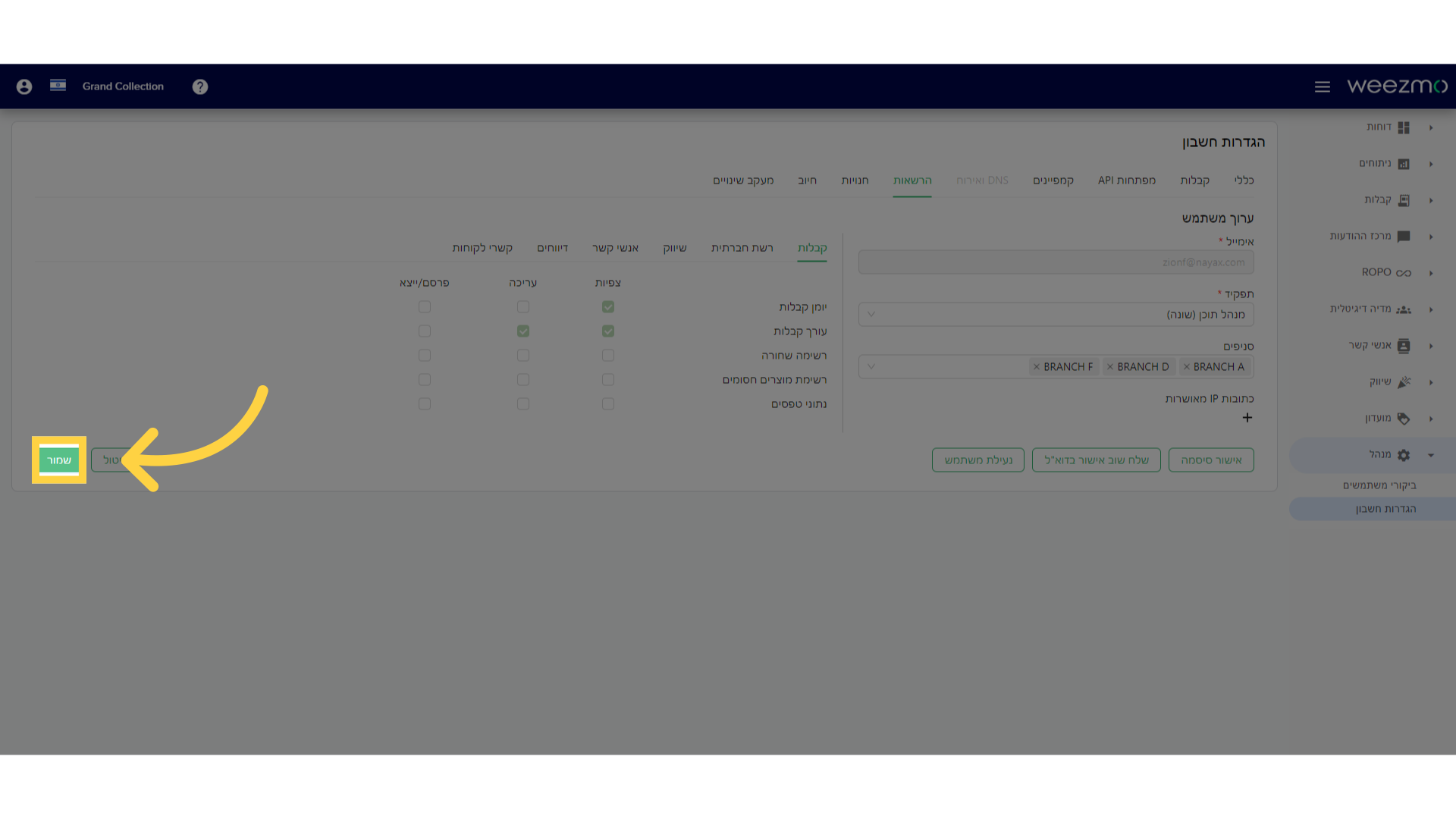Switch to the כללי tab
Viewport: 1456px width, 819px height.
(1244, 180)
